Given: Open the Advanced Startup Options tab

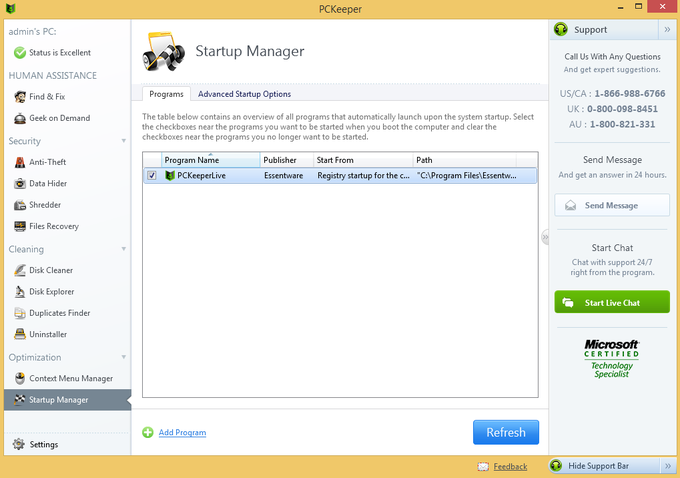Looking at the screenshot, I should pyautogui.click(x=245, y=94).
